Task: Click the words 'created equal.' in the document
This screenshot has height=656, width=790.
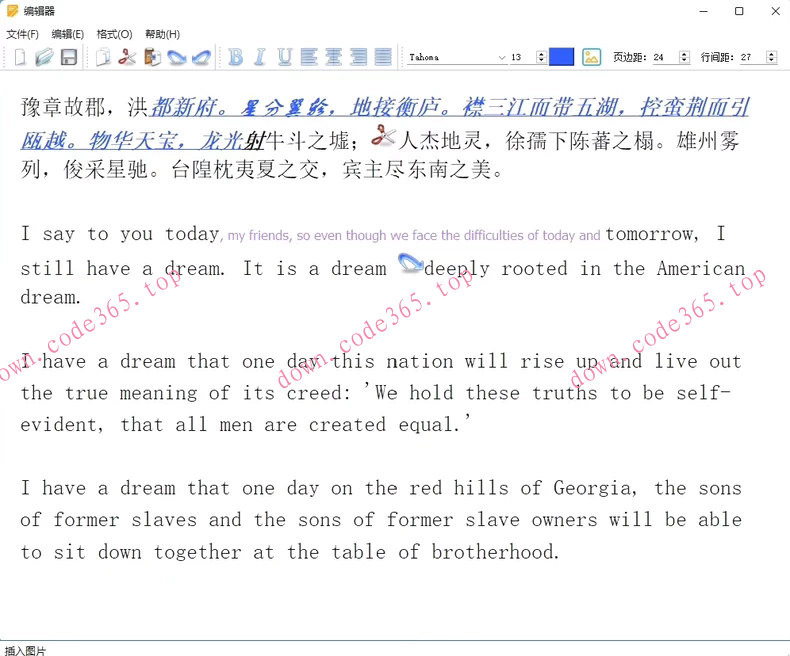Action: 384,425
